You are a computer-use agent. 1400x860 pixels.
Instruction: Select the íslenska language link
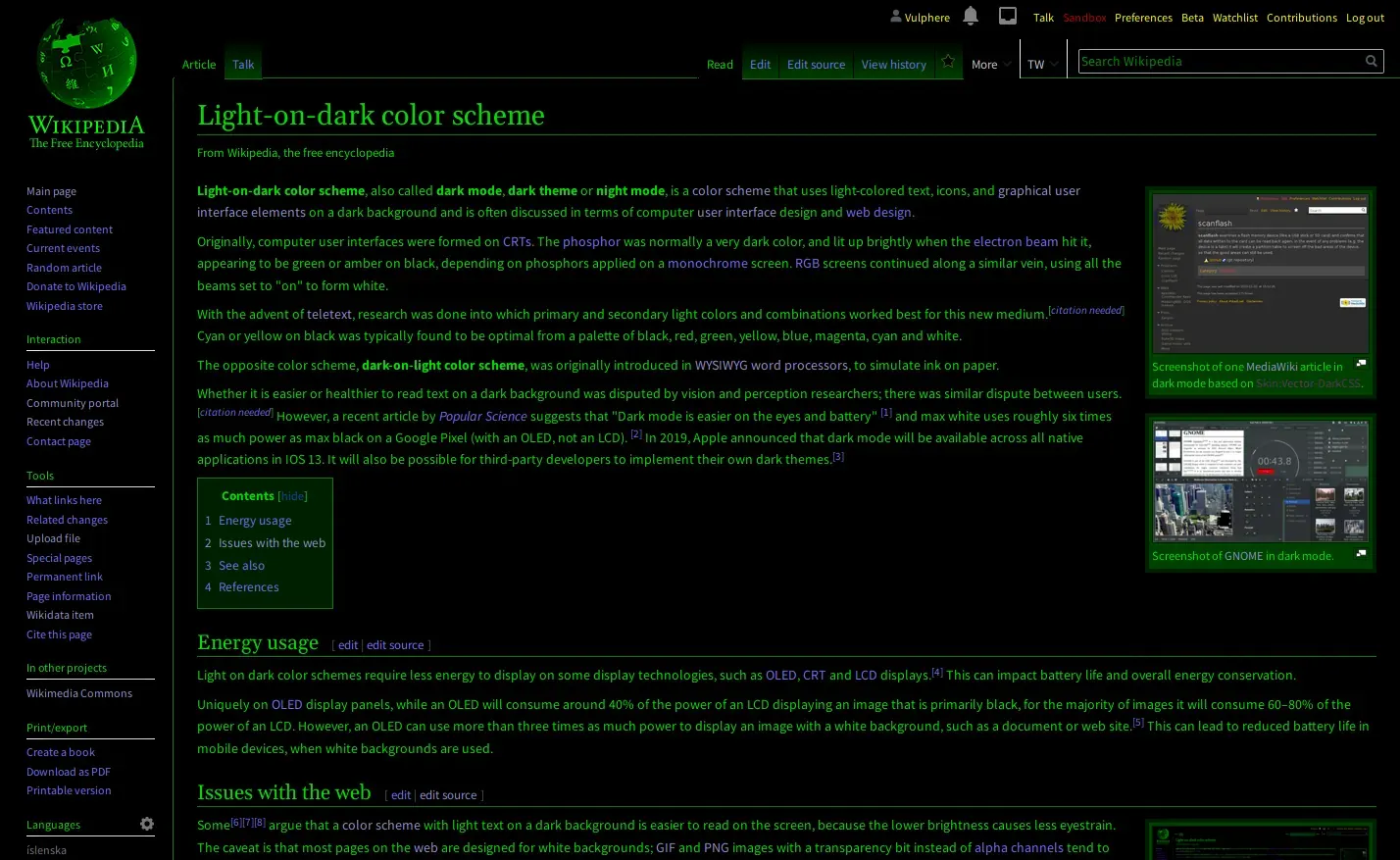click(x=46, y=850)
